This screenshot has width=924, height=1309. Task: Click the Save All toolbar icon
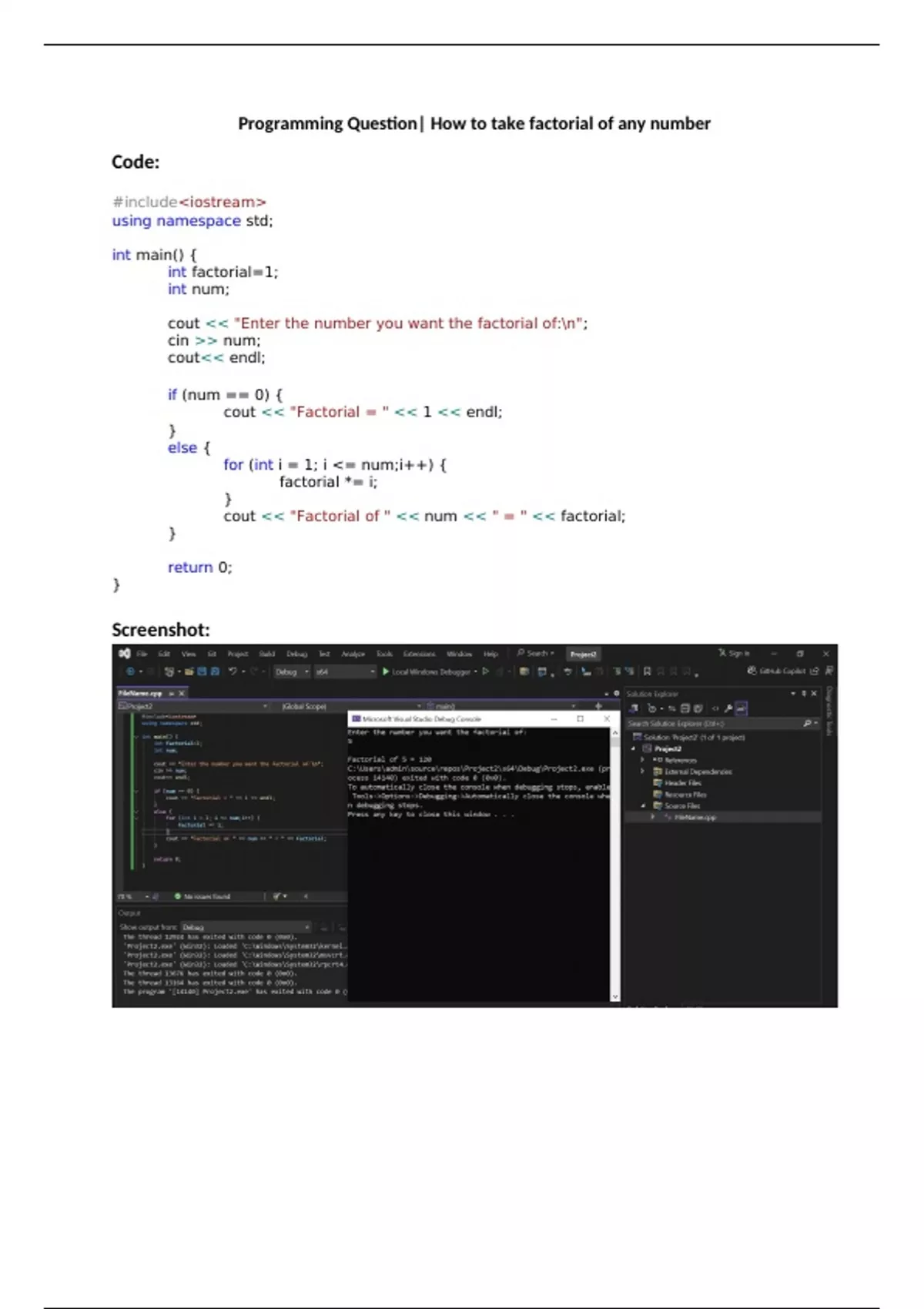coord(215,671)
